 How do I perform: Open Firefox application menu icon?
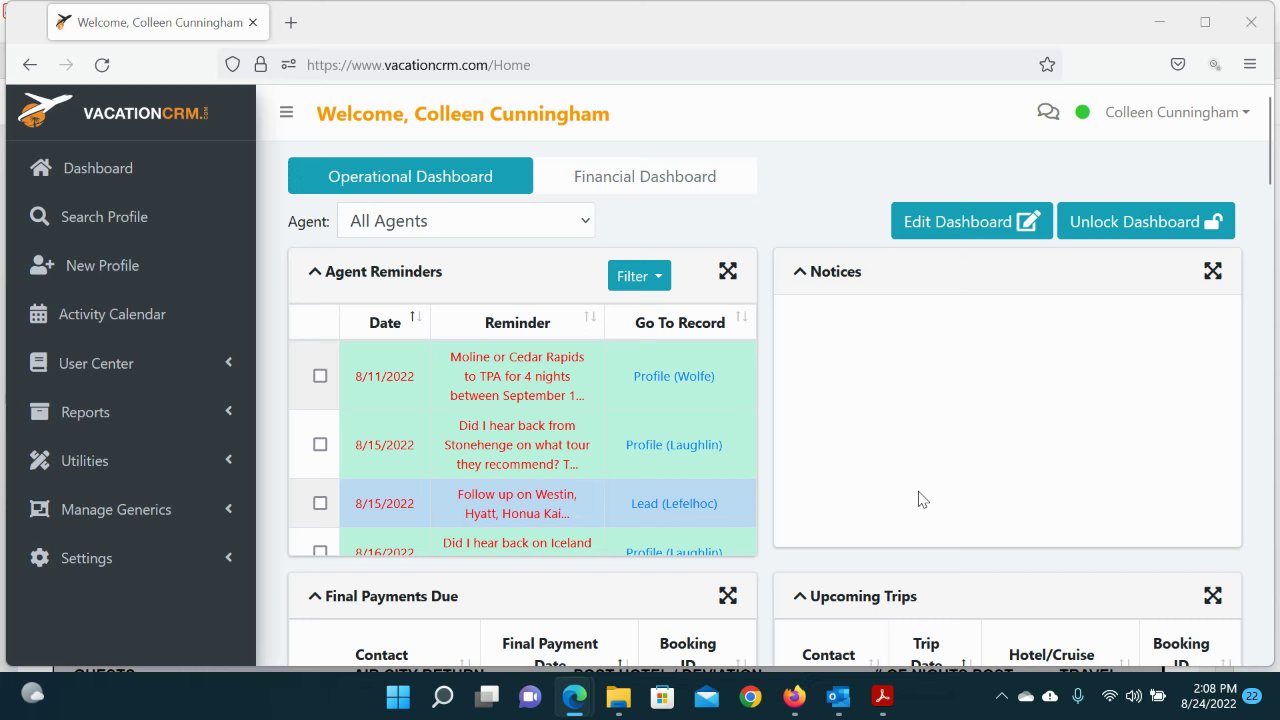coord(1250,65)
